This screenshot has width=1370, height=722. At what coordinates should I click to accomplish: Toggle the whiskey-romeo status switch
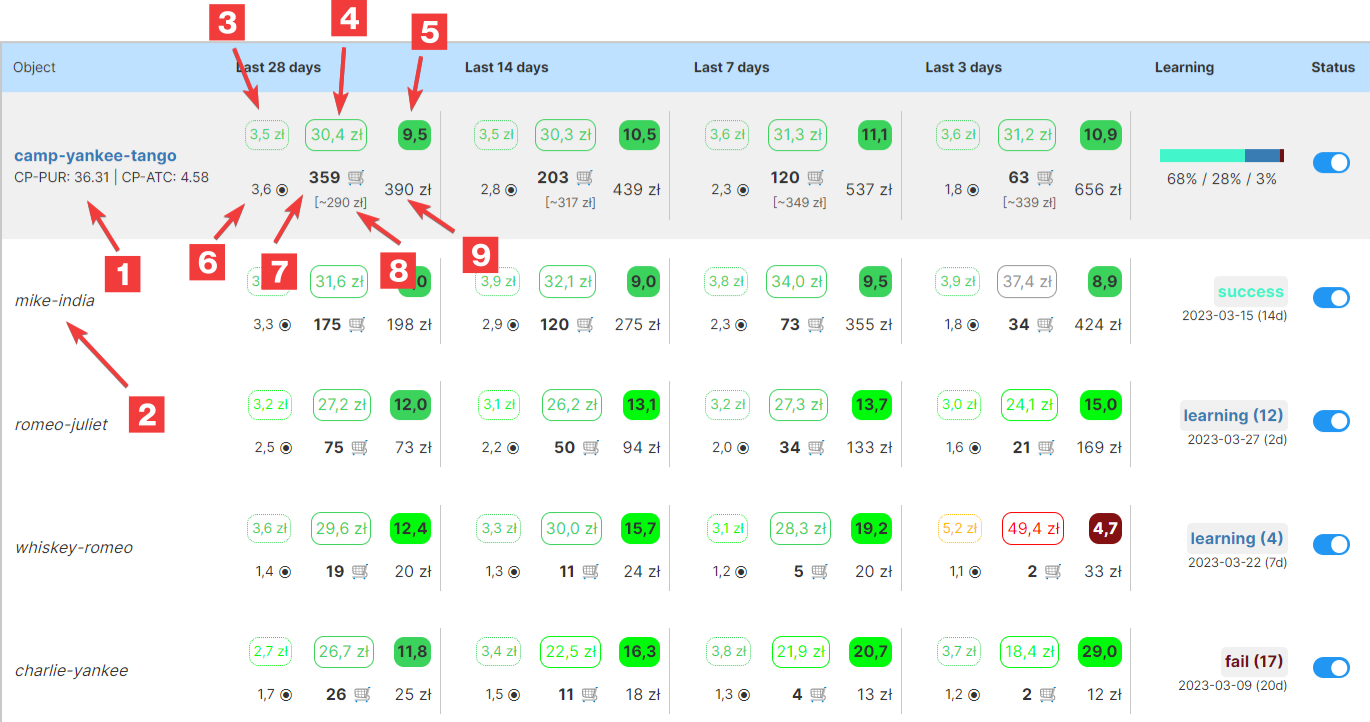coord(1331,544)
